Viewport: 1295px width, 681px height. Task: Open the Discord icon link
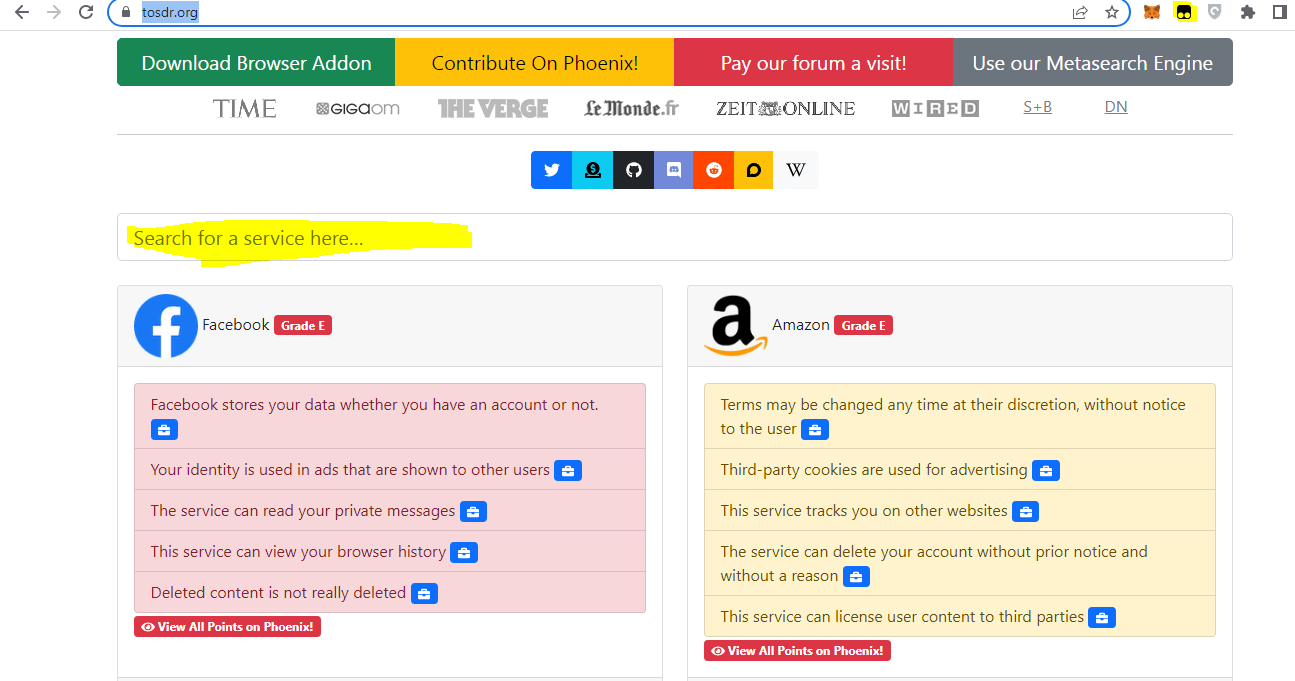(x=674, y=170)
